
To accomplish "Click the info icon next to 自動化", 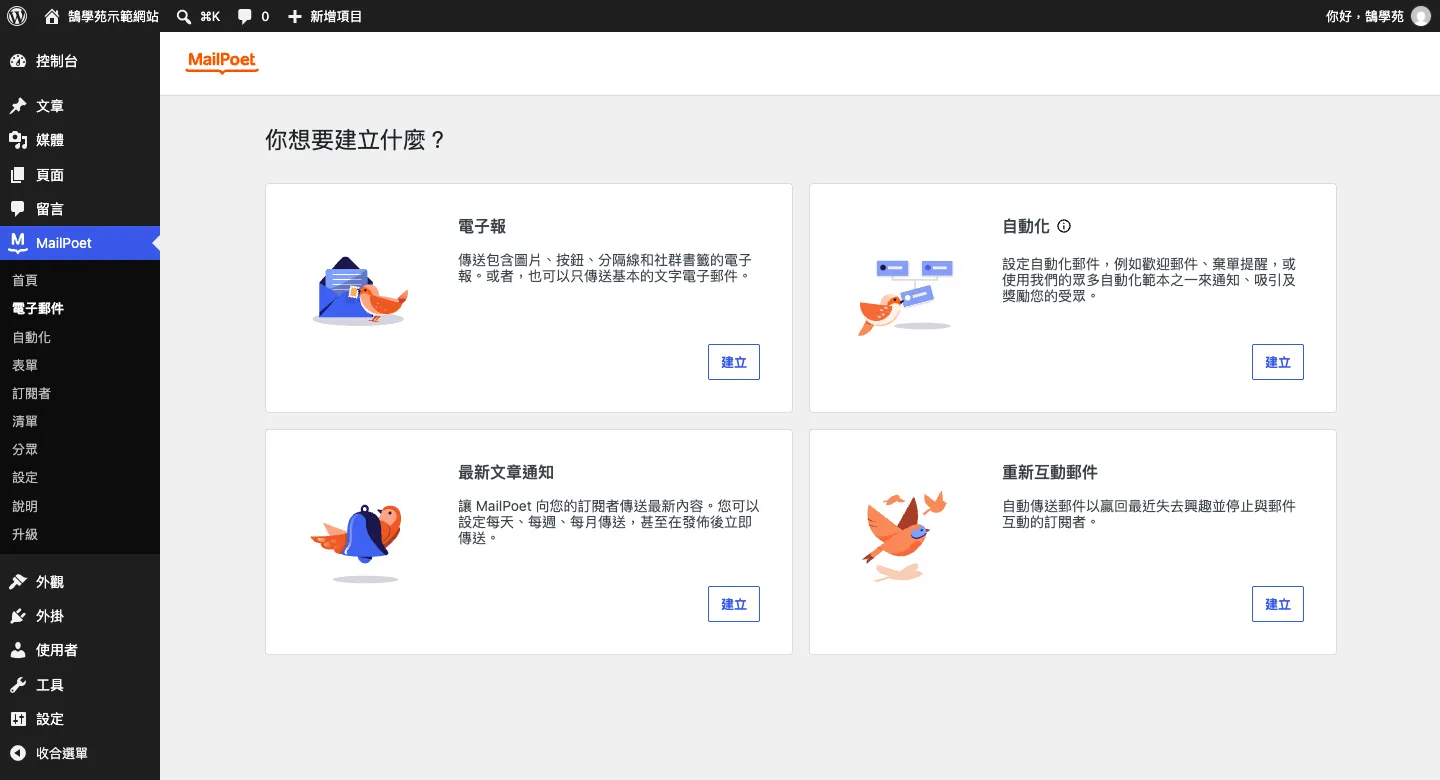I will tap(1064, 226).
